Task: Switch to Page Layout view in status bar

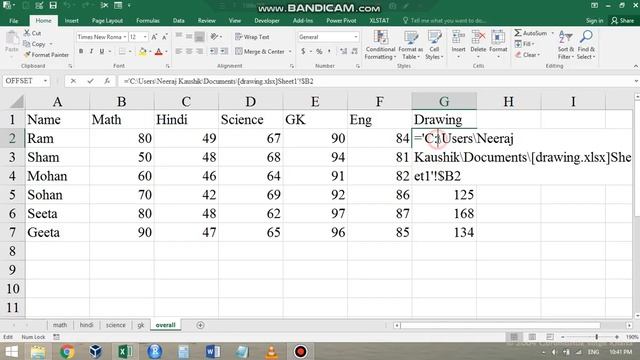Action: [532, 337]
